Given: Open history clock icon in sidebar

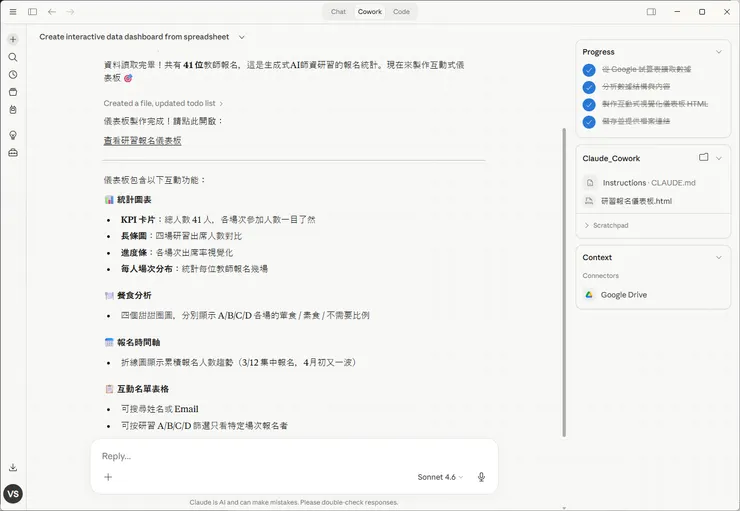Looking at the screenshot, I should (x=13, y=75).
